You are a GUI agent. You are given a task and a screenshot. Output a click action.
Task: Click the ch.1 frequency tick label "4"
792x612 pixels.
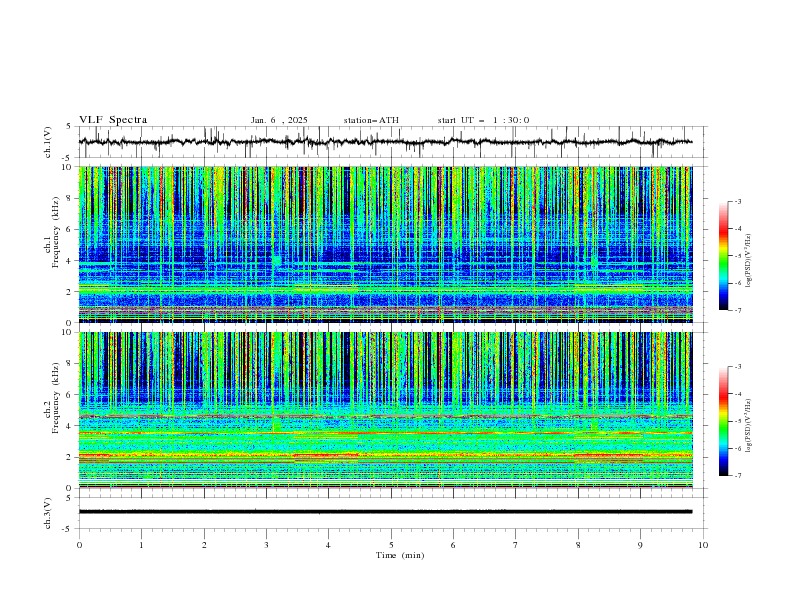(71, 261)
